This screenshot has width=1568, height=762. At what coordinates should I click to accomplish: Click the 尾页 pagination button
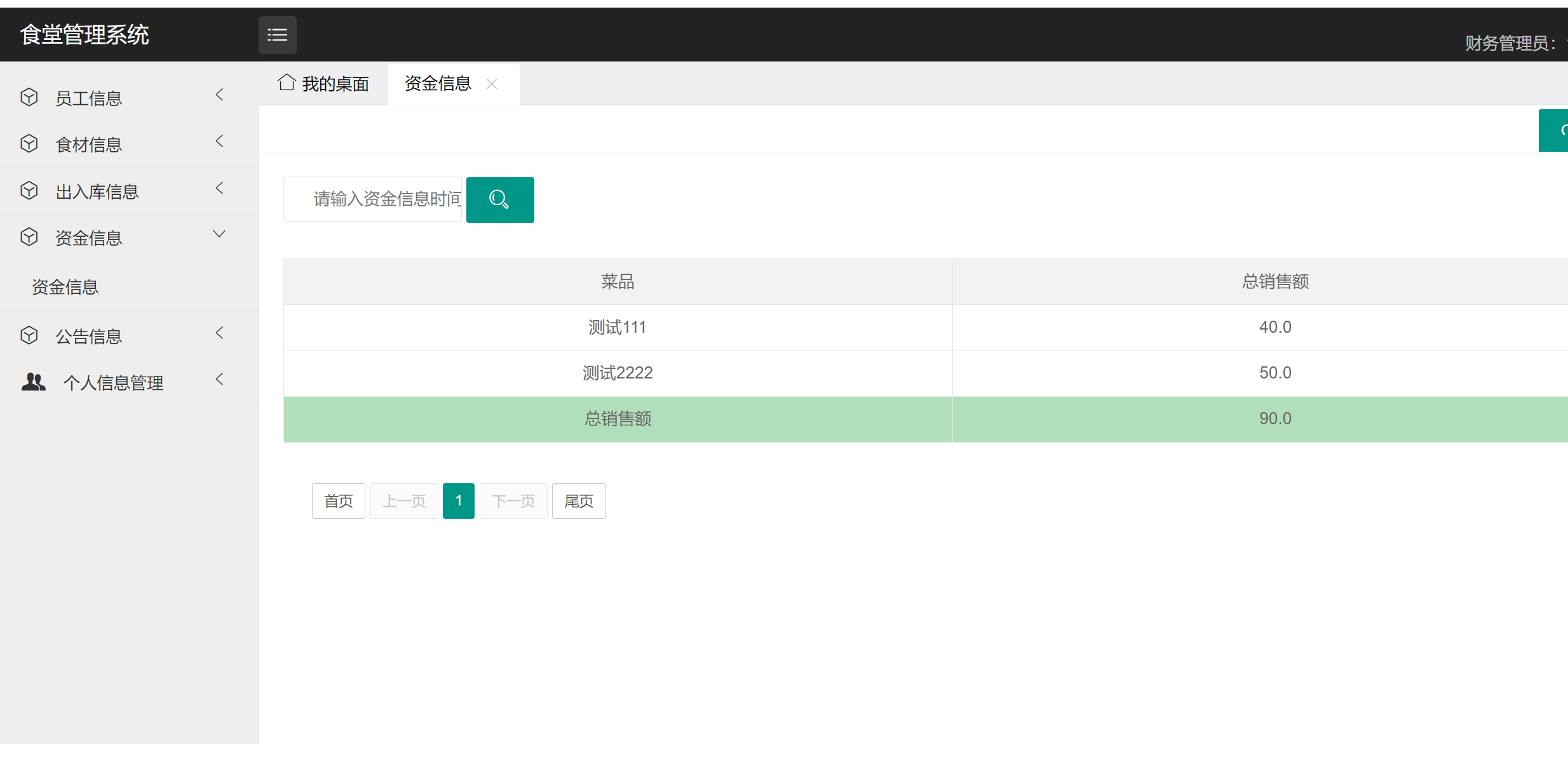click(578, 501)
